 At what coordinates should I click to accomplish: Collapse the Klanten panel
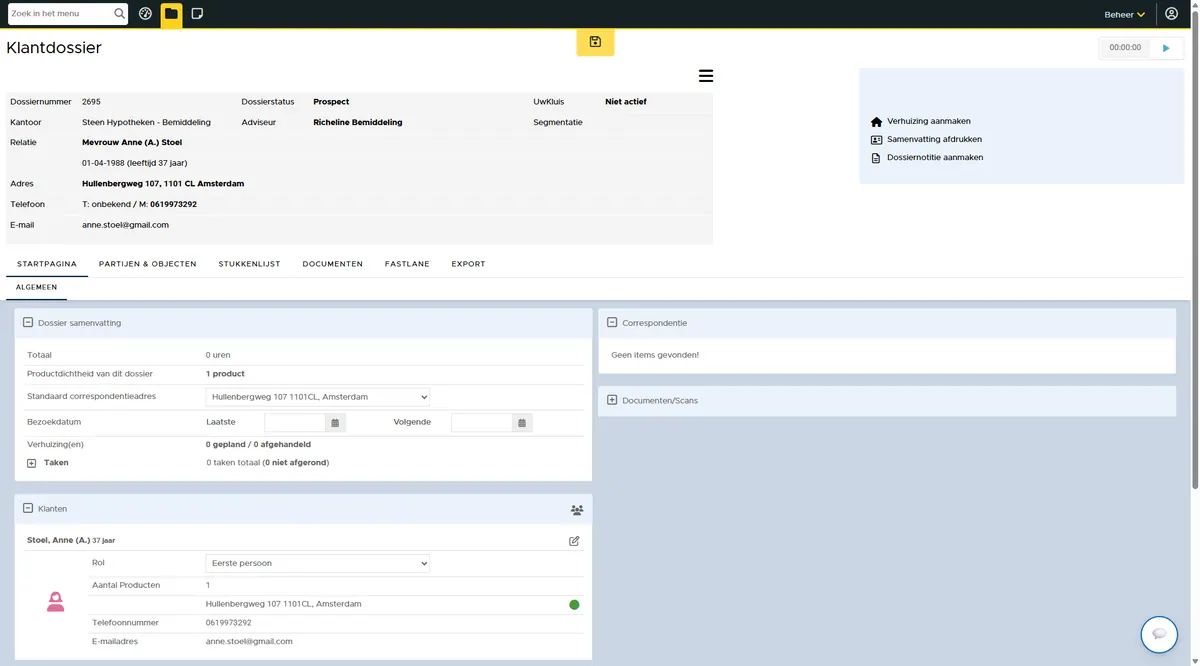(x=28, y=509)
